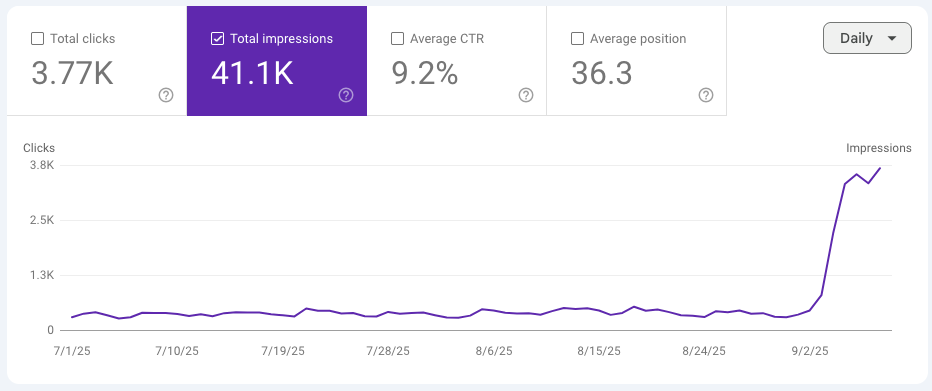Open help icon on Total clicks card

coord(166,95)
